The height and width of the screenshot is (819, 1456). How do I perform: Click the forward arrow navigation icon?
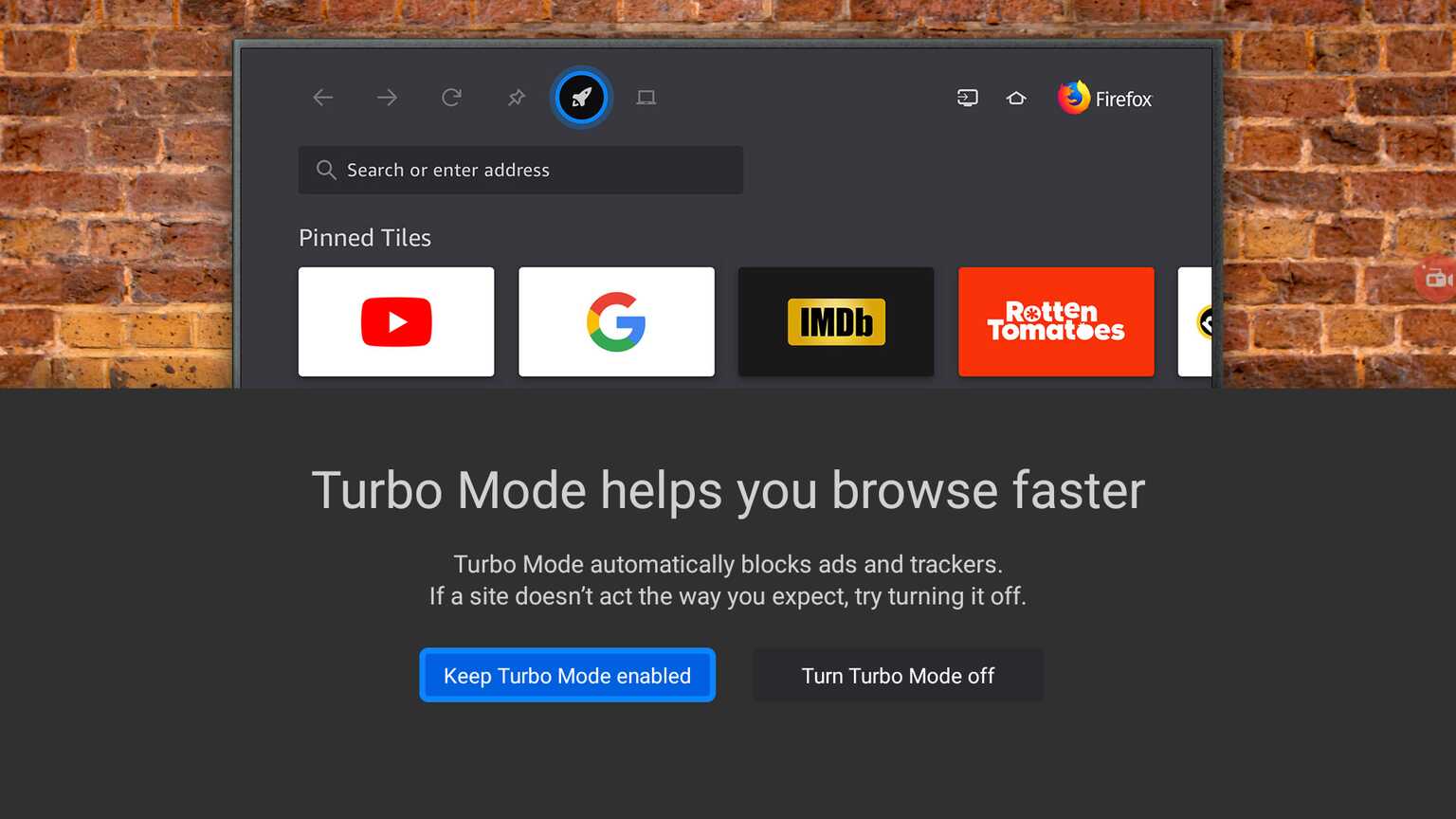(x=387, y=98)
